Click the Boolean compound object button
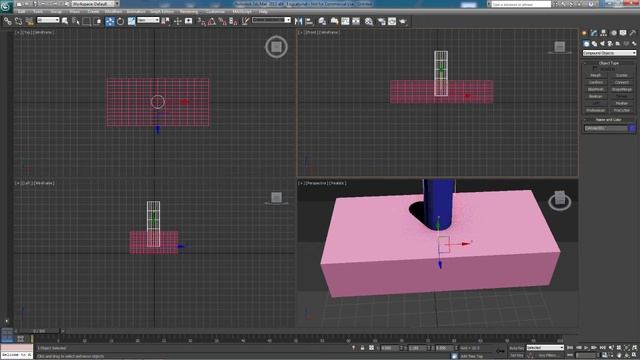The height and width of the screenshot is (360, 640). (x=596, y=96)
